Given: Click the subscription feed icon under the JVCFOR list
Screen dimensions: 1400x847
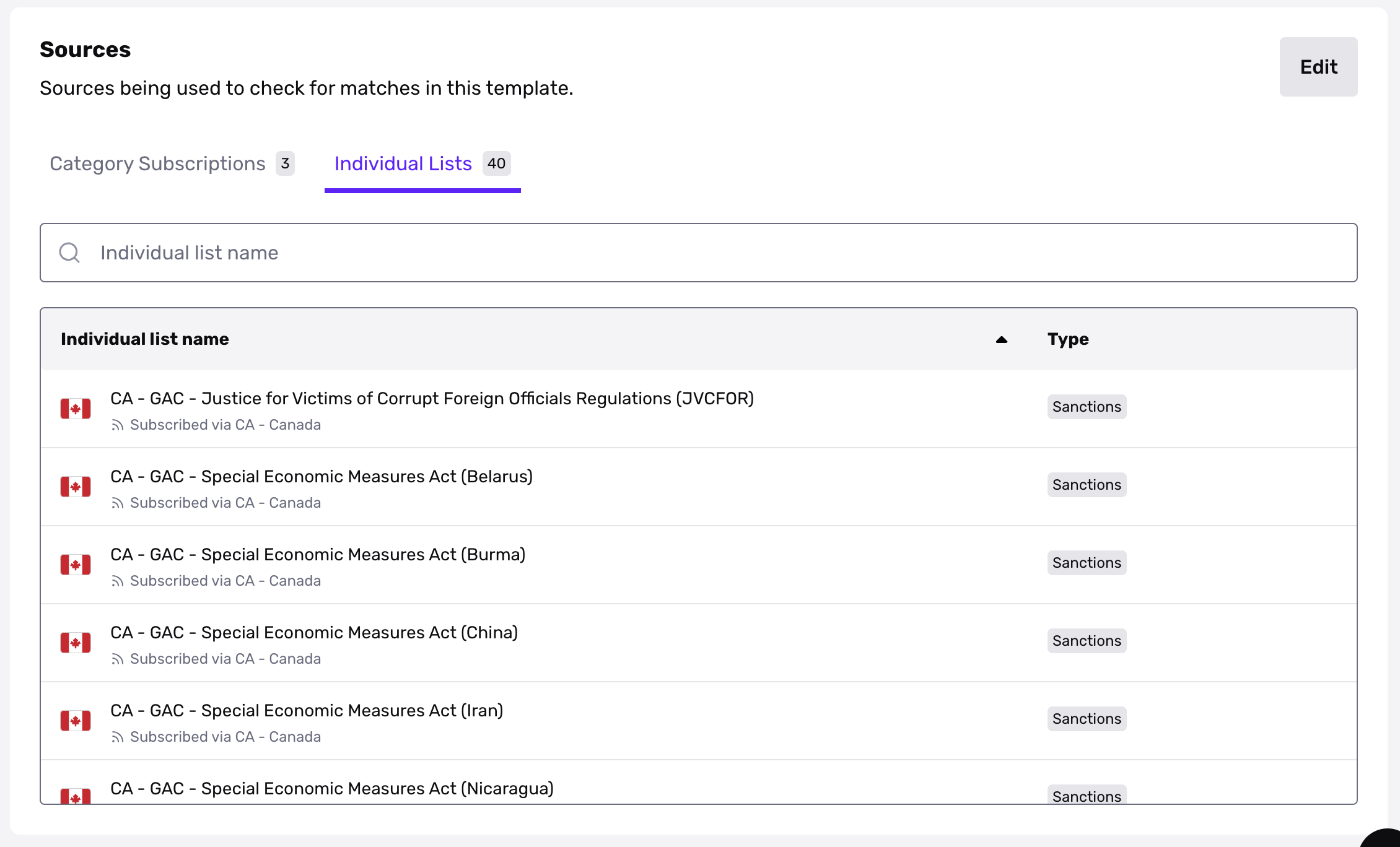Looking at the screenshot, I should [x=118, y=425].
